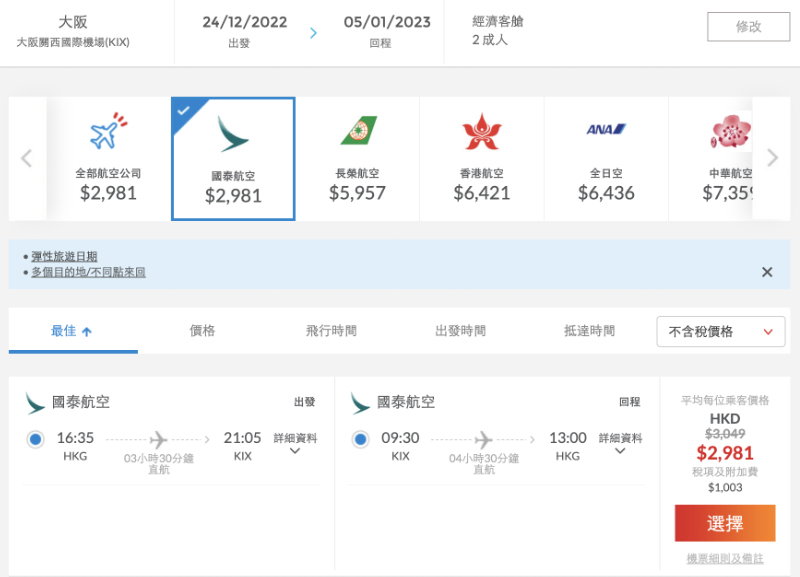Click the orange 選擇 button
The height and width of the screenshot is (577, 800).
tap(725, 523)
